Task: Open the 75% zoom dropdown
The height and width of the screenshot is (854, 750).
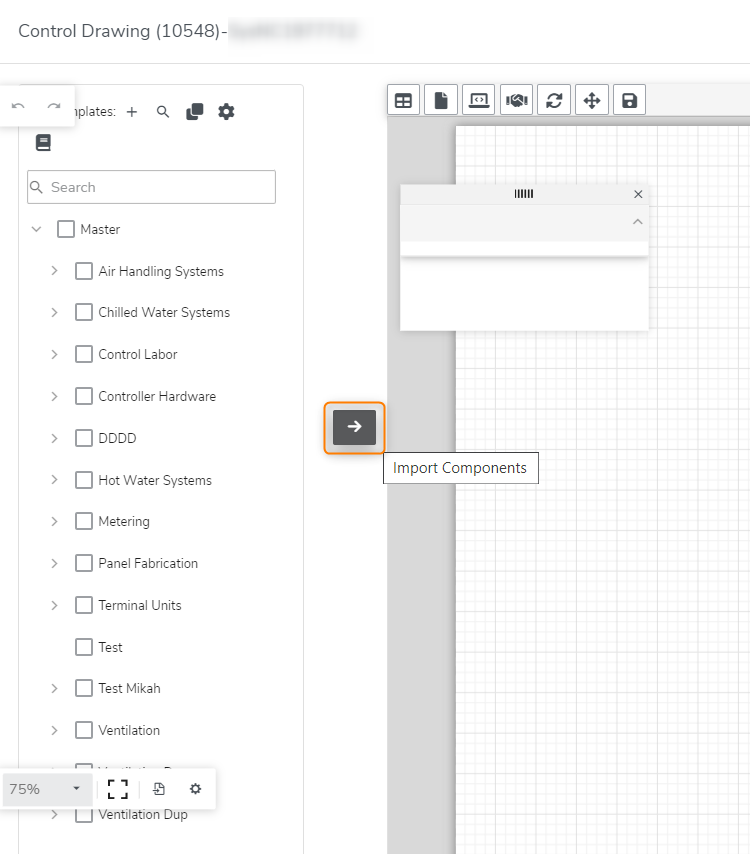Action: click(46, 789)
